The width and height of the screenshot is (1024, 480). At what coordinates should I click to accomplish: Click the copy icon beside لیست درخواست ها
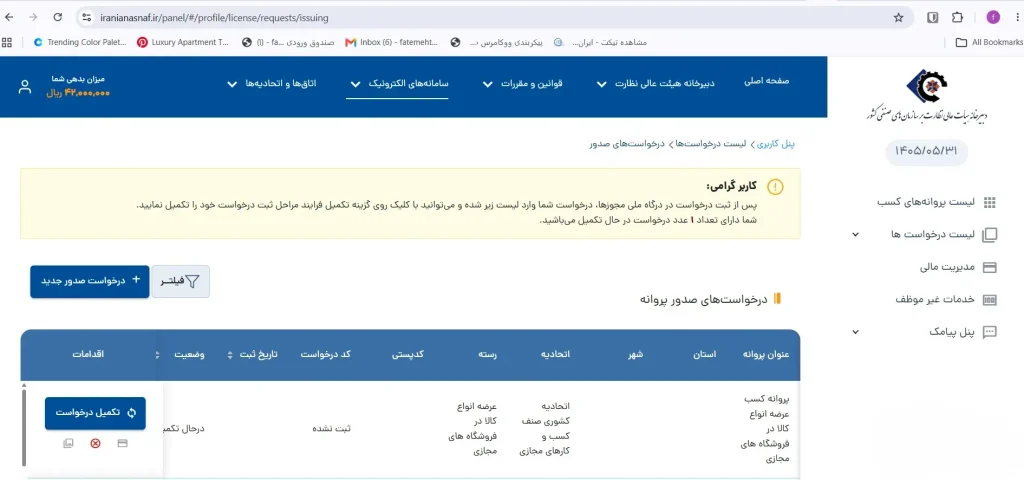[x=989, y=235]
